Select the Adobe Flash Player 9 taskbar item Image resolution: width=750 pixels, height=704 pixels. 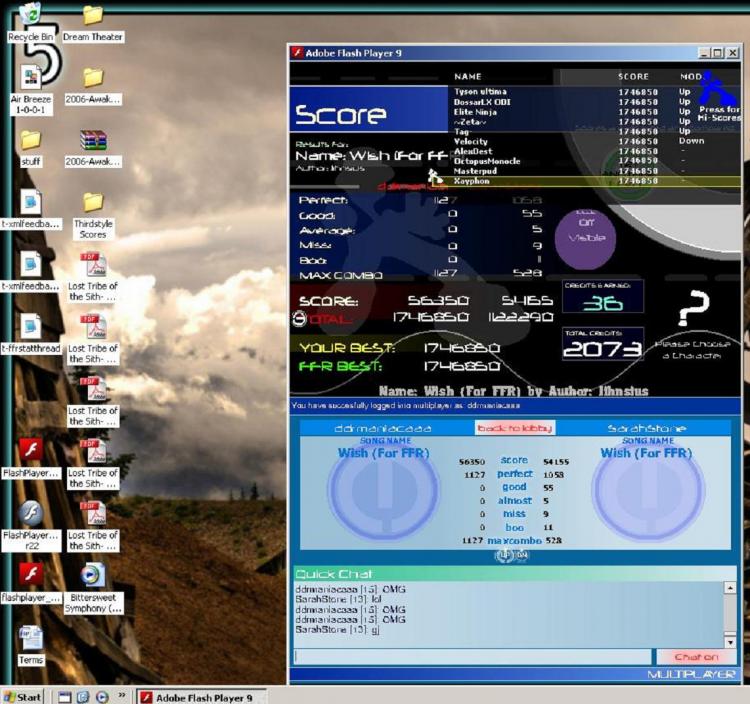(x=201, y=697)
